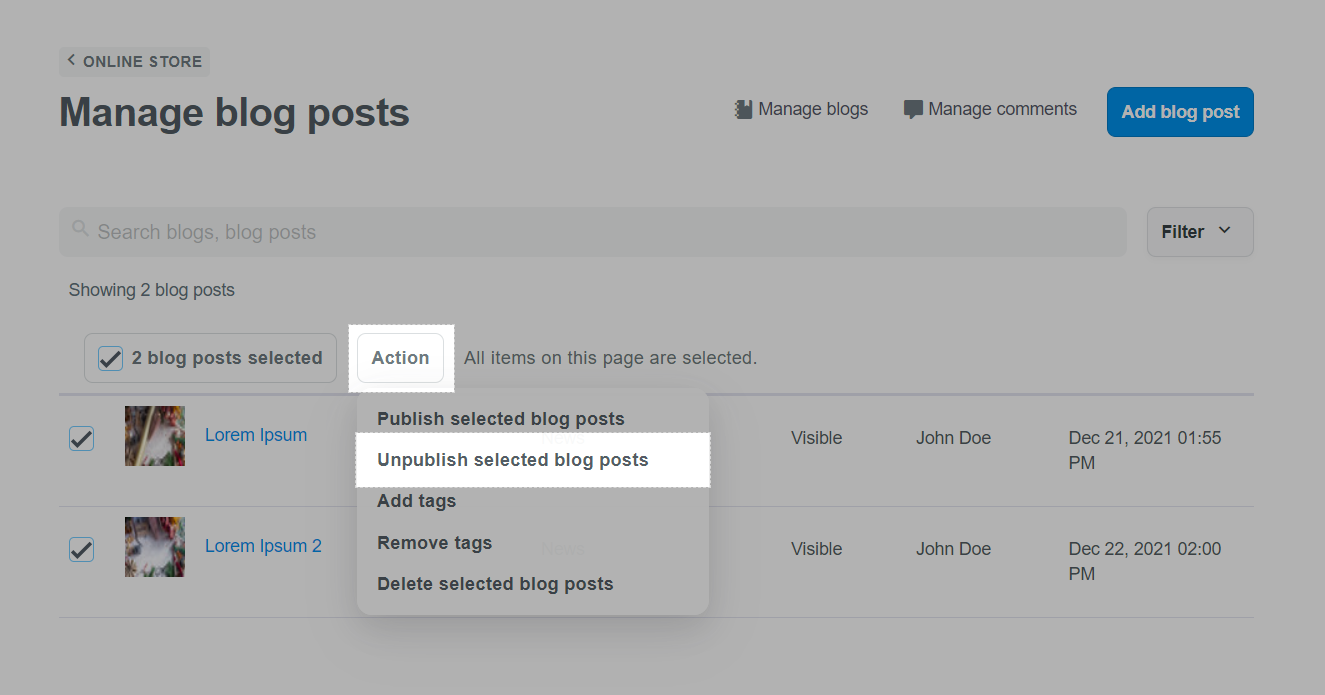
Task: Open the Lorem Ipsum post link
Action: click(256, 435)
